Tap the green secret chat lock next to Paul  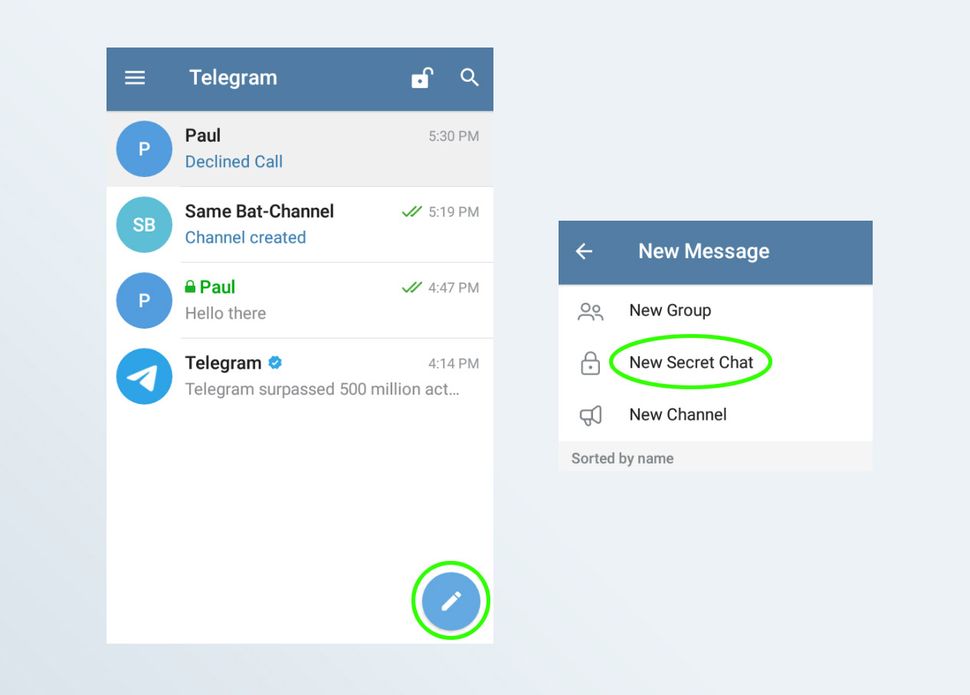coord(191,286)
